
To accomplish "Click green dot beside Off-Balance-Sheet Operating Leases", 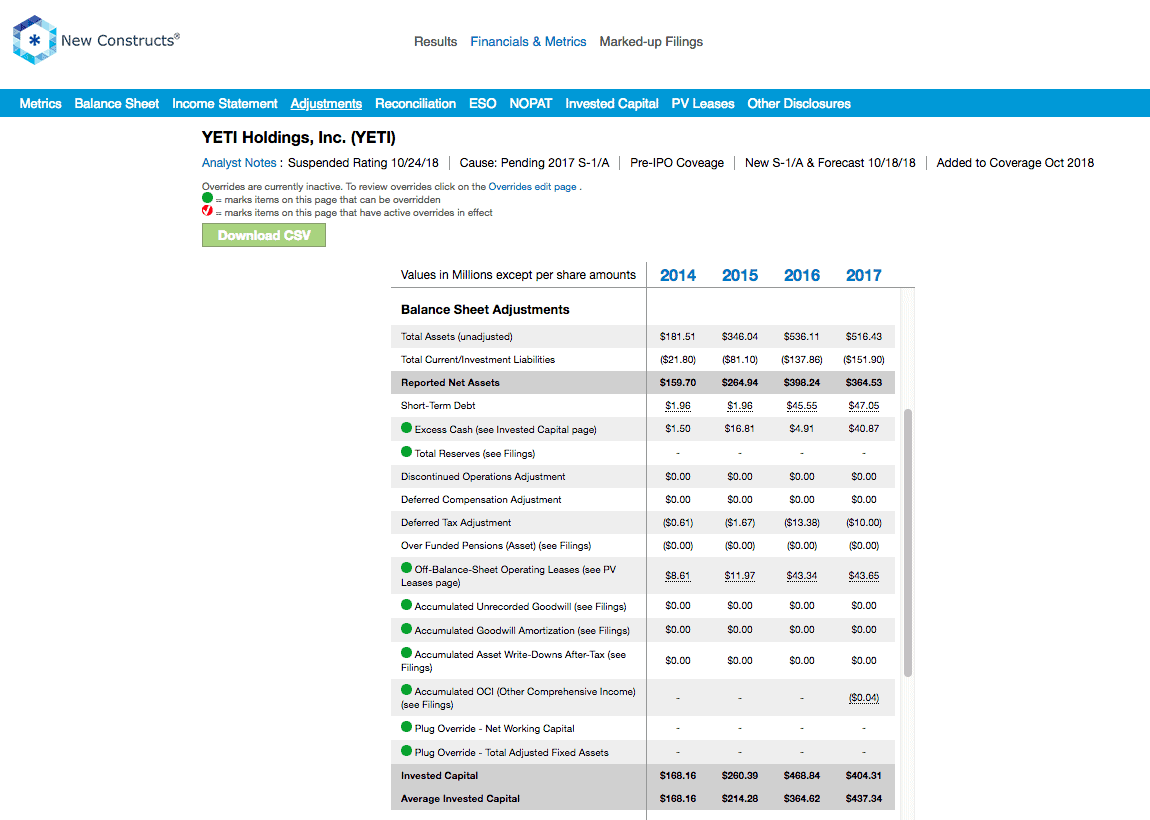I will point(406,568).
